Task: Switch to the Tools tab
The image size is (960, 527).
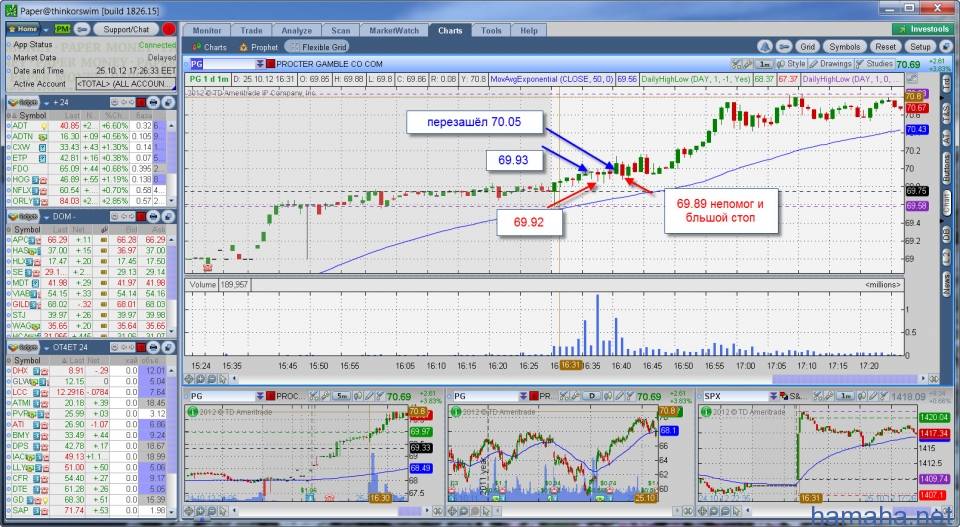Action: point(490,31)
